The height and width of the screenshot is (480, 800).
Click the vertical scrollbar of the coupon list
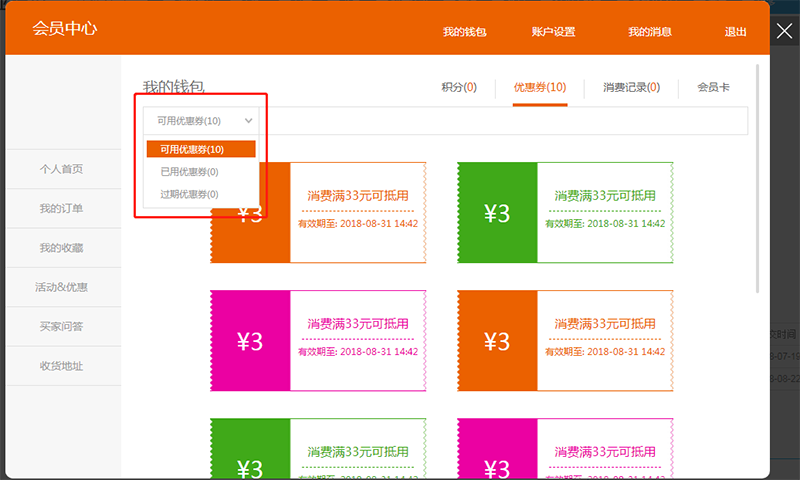[757, 180]
